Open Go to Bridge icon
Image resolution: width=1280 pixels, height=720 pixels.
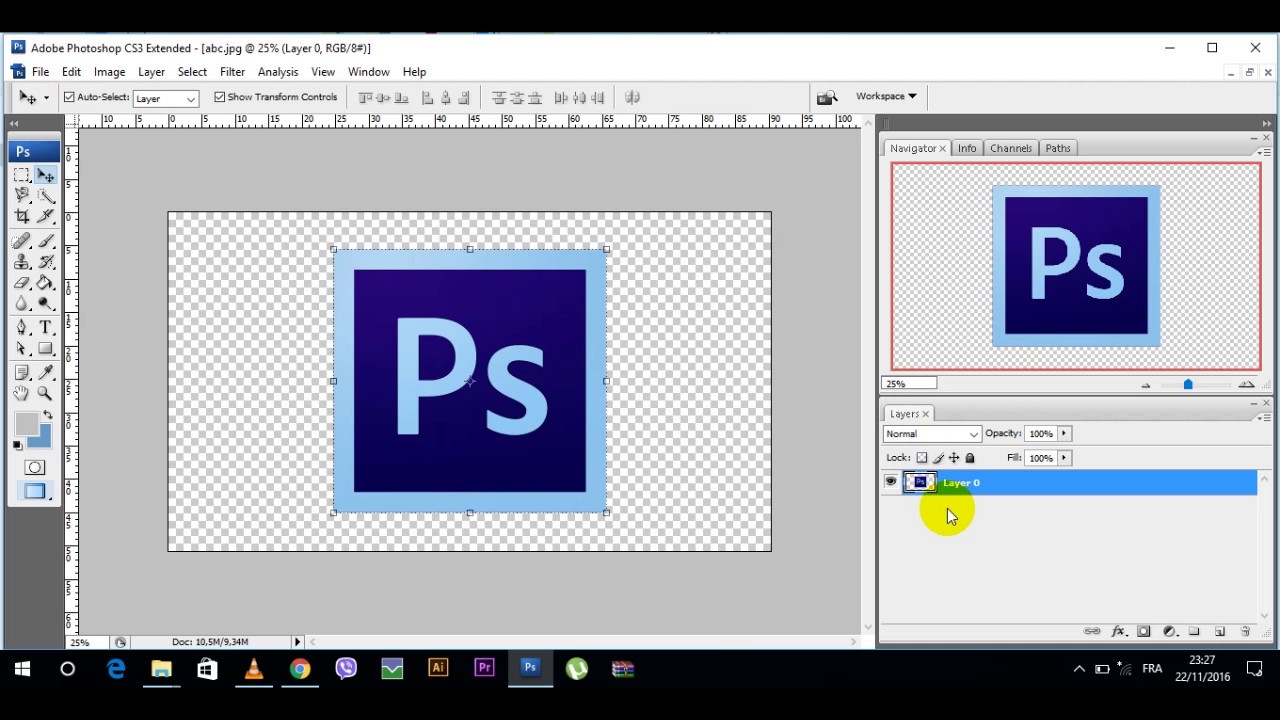[827, 97]
